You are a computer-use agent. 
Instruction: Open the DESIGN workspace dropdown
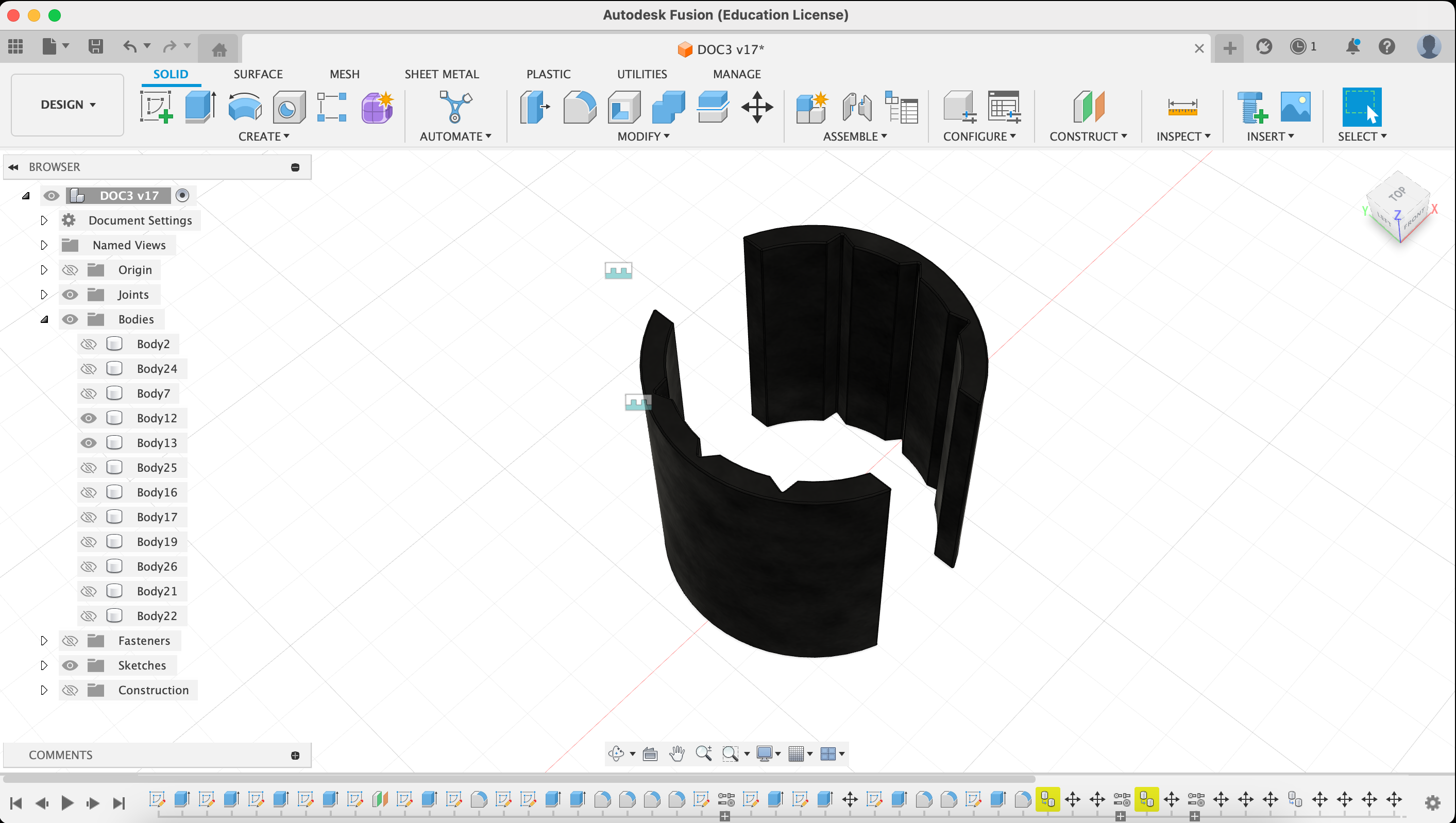point(67,105)
